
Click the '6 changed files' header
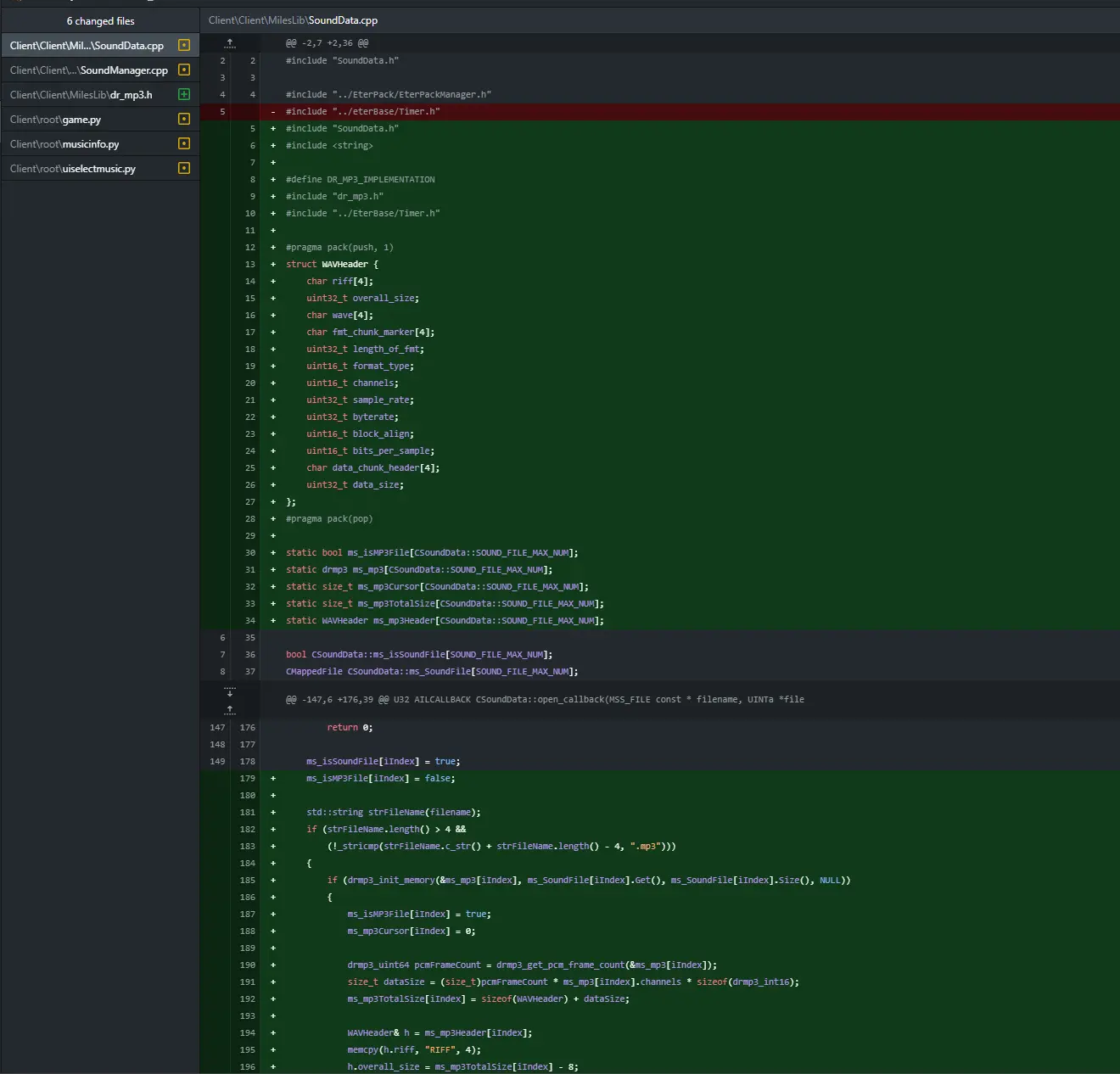(100, 20)
